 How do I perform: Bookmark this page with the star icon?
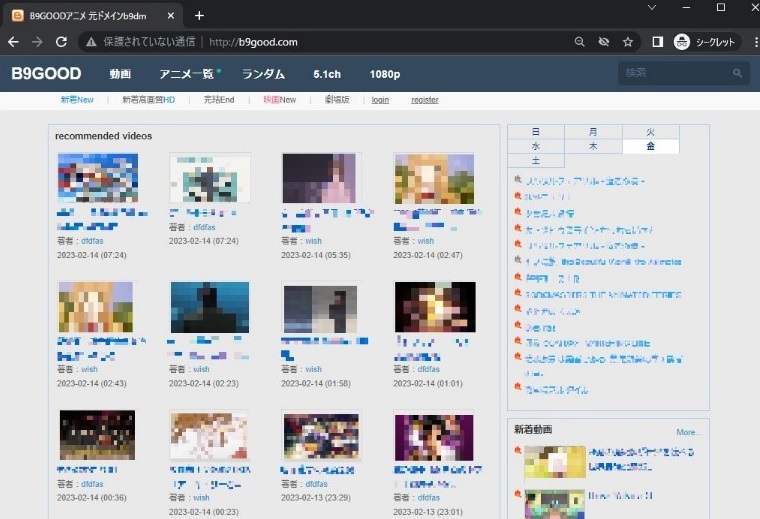coord(628,42)
